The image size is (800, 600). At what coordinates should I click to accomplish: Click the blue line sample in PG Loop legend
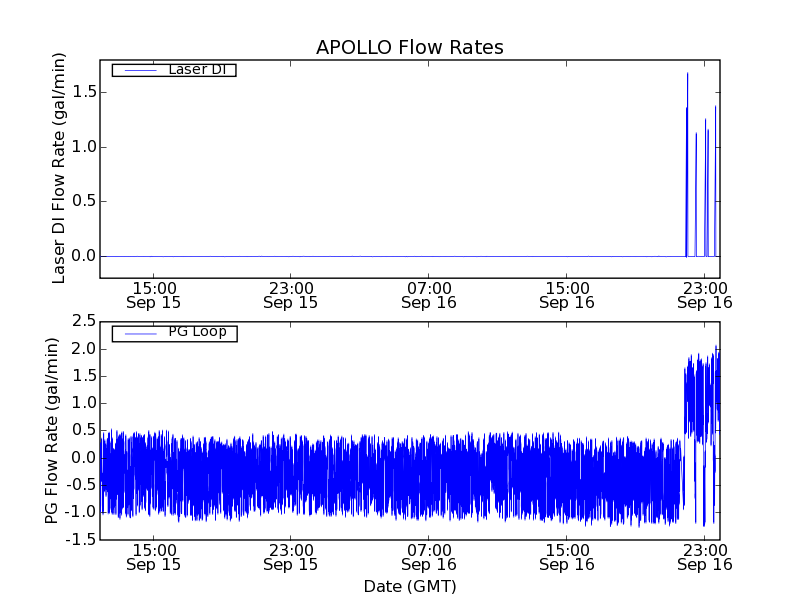[141, 334]
